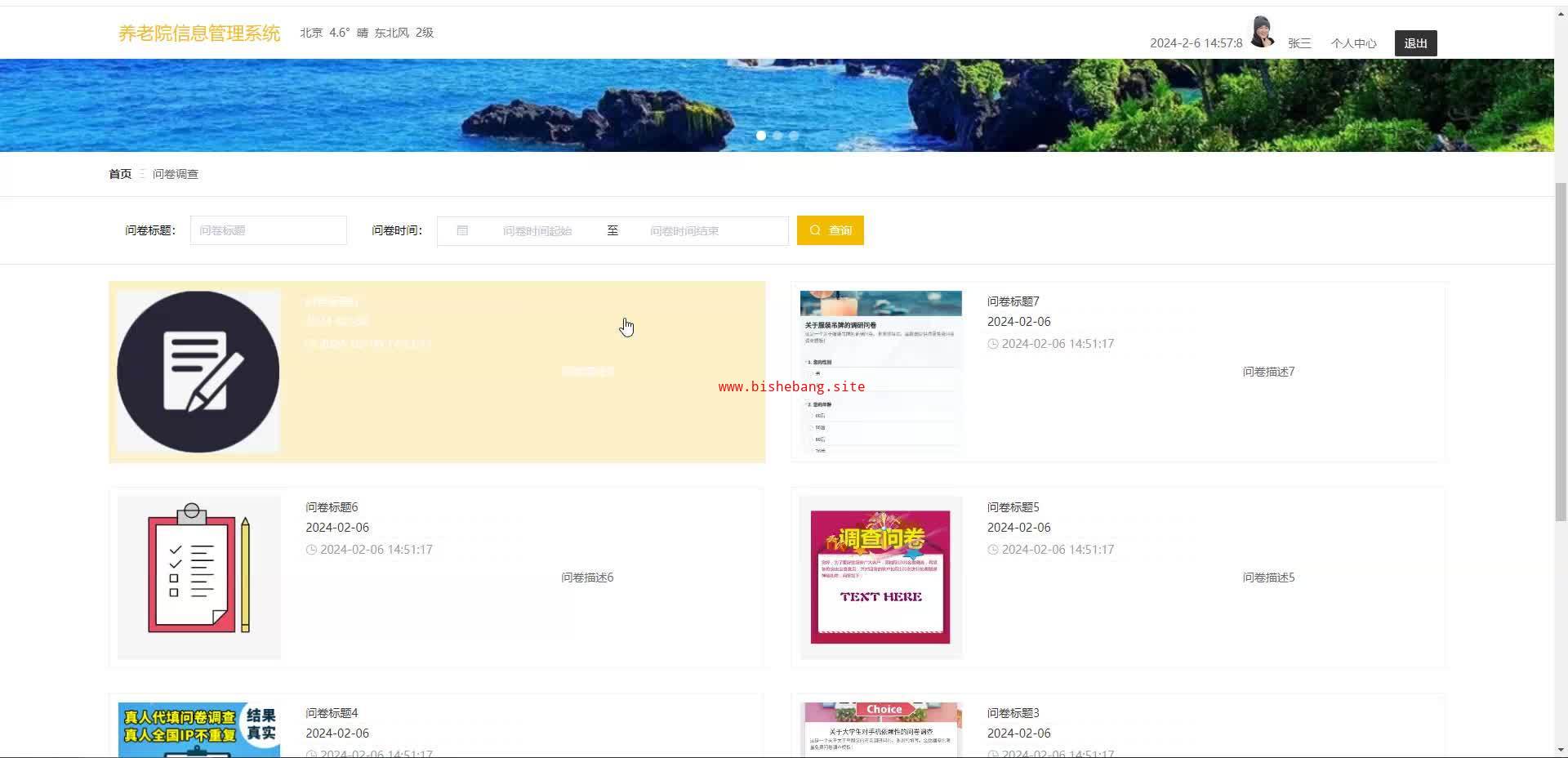
Task: Click the 2024-02-06 date under 问卷标题7
Action: pos(1019,322)
